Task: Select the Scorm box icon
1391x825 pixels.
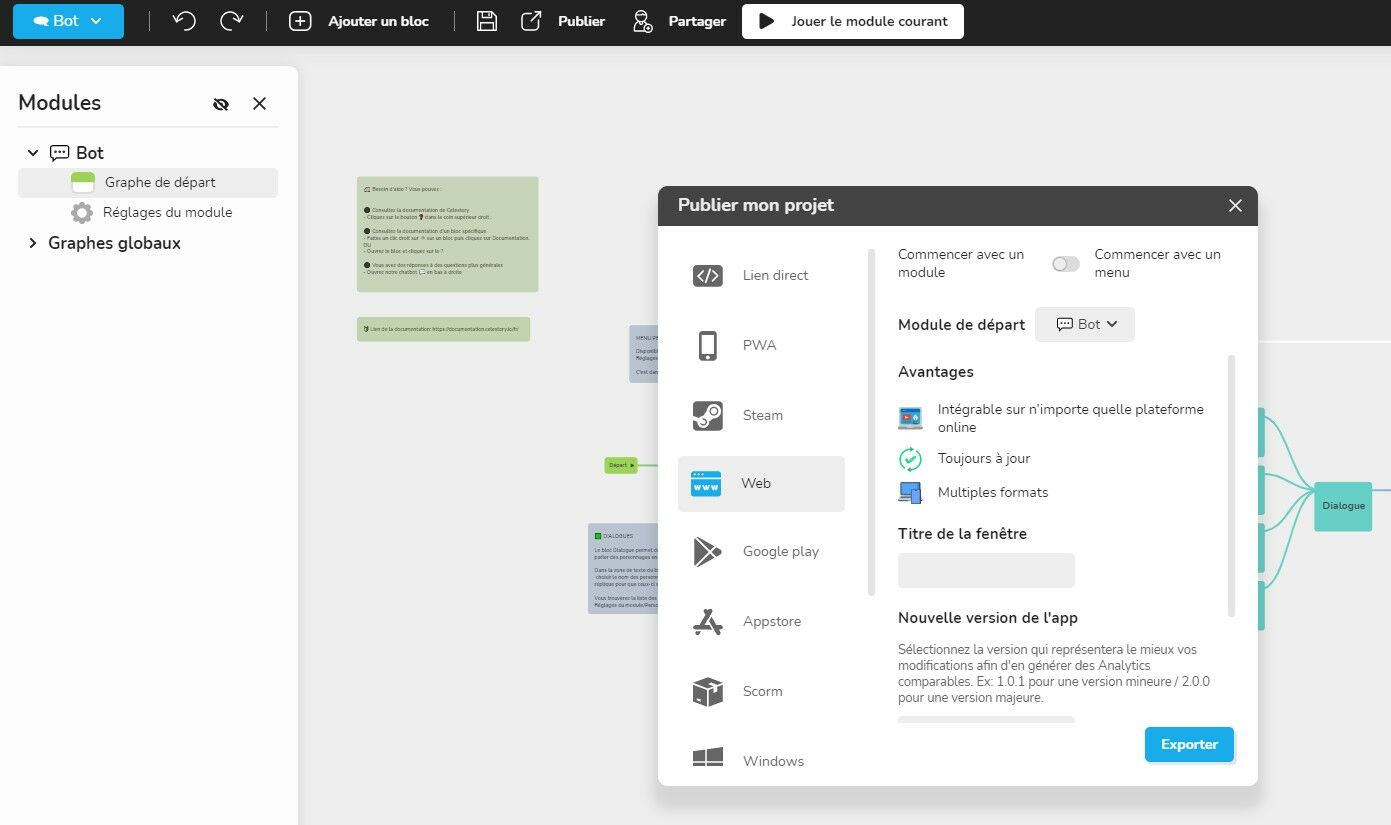Action: pos(708,691)
